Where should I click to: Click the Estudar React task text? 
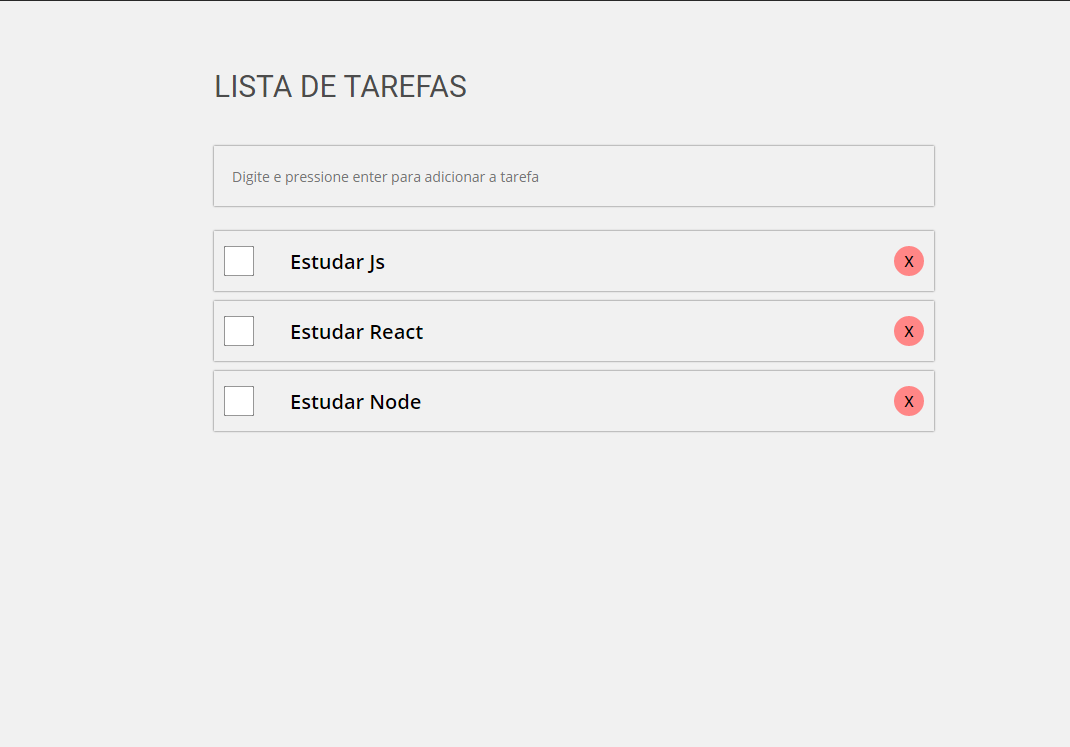click(356, 332)
